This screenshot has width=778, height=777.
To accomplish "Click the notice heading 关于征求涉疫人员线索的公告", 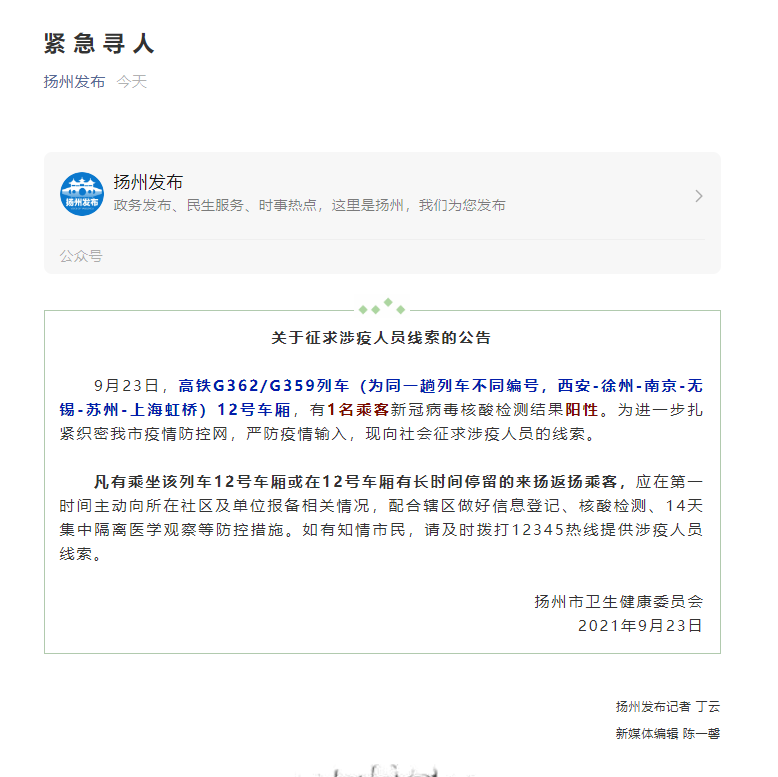I will (381, 338).
